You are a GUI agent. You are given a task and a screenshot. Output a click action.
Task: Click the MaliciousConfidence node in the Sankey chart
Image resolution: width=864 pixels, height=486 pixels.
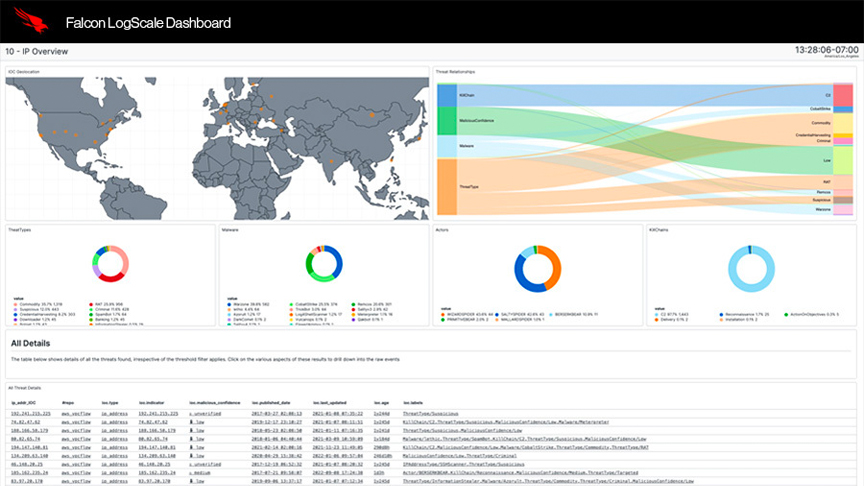tap(447, 121)
